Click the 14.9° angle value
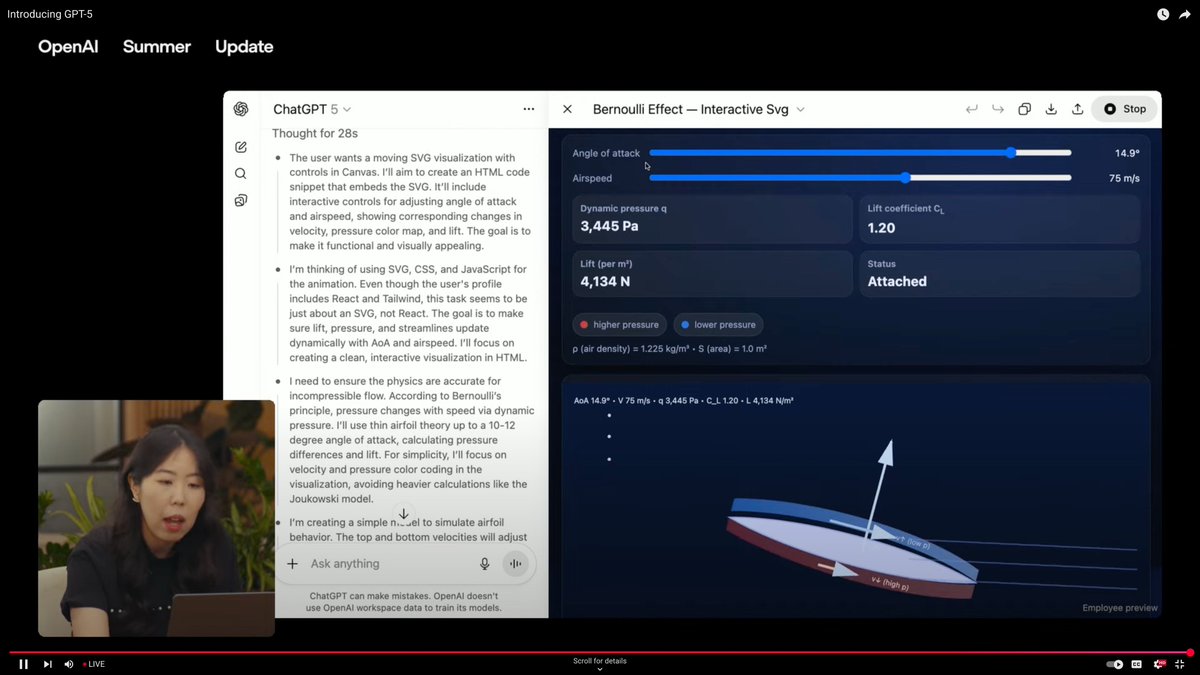 coord(1127,153)
